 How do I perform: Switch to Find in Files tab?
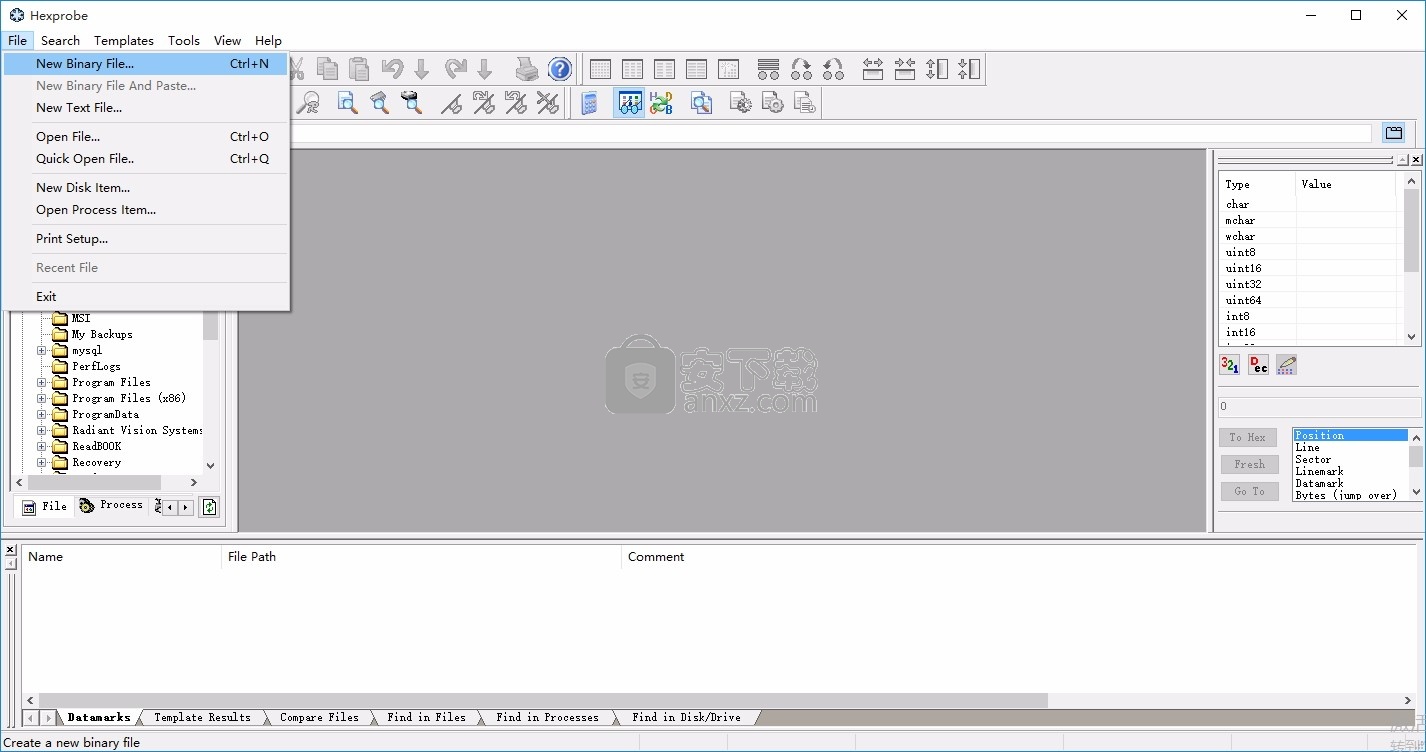point(426,717)
